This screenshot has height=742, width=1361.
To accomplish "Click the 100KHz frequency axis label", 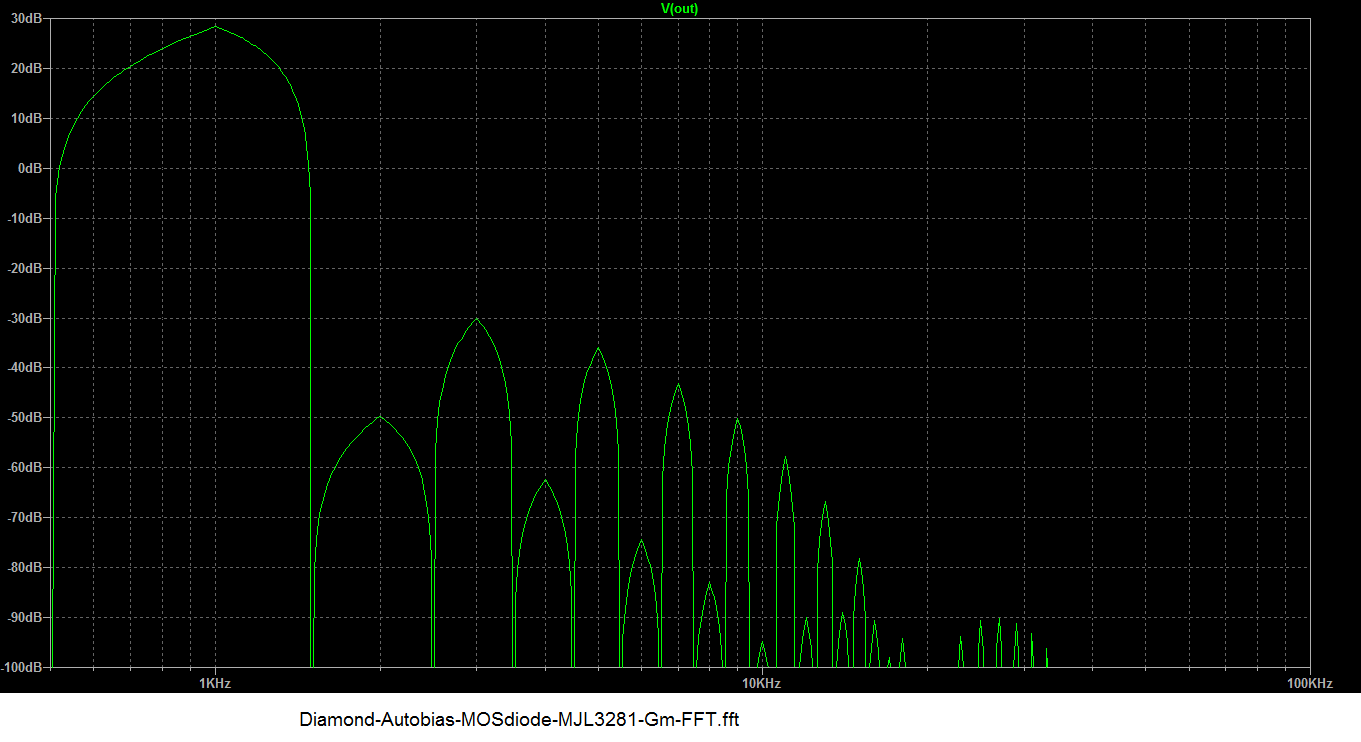I will click(1310, 684).
